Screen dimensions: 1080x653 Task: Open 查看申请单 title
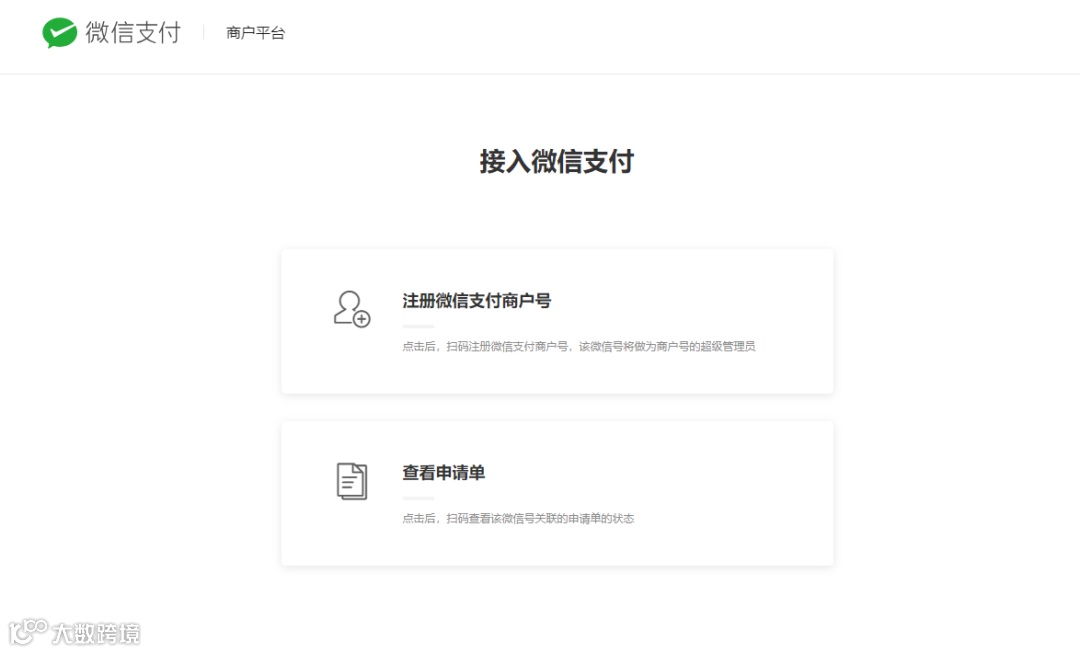444,473
